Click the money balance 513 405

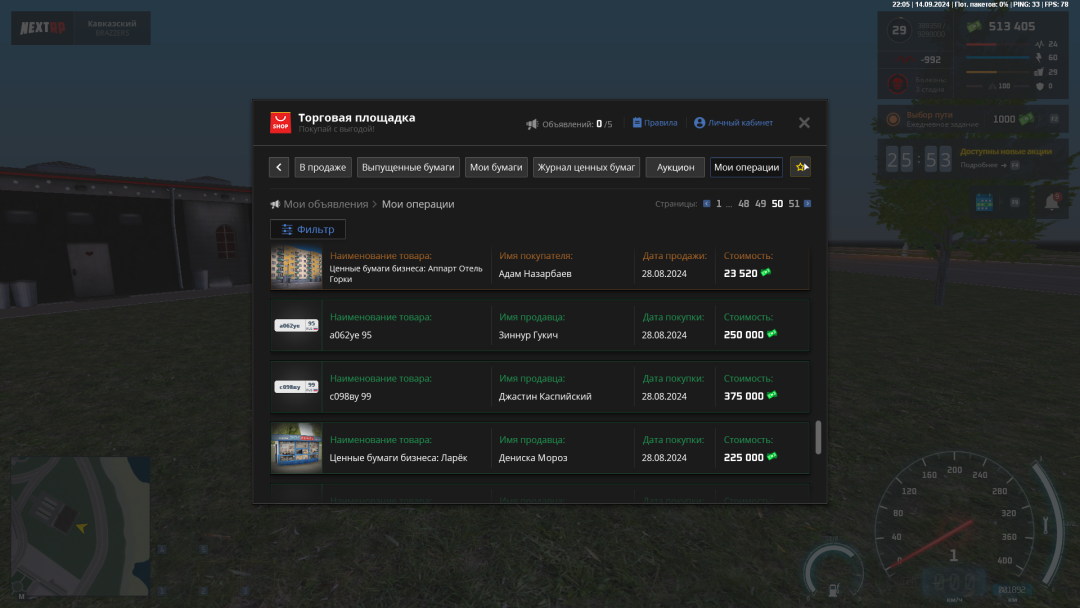coord(1011,26)
